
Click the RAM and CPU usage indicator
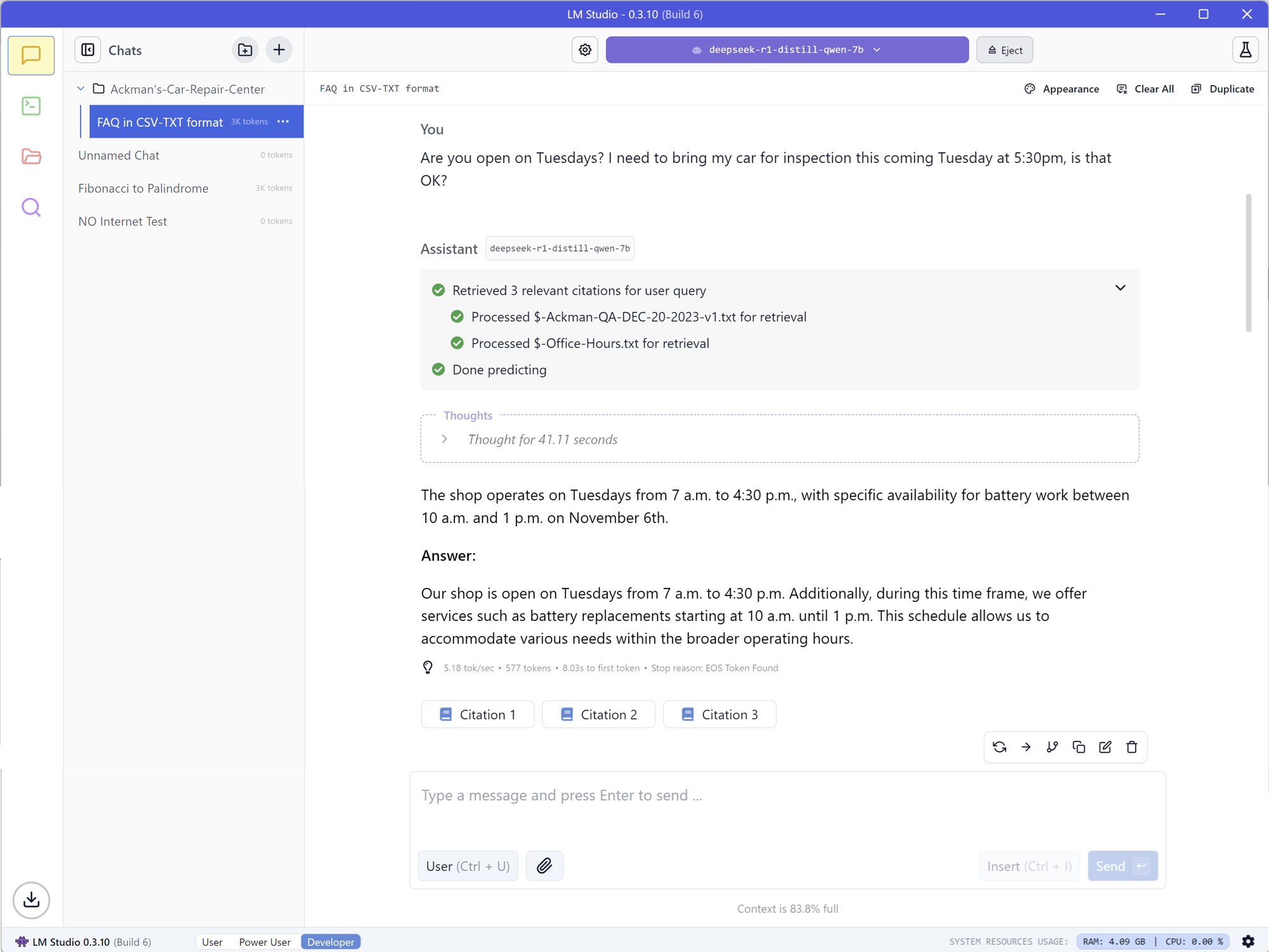coord(1152,941)
